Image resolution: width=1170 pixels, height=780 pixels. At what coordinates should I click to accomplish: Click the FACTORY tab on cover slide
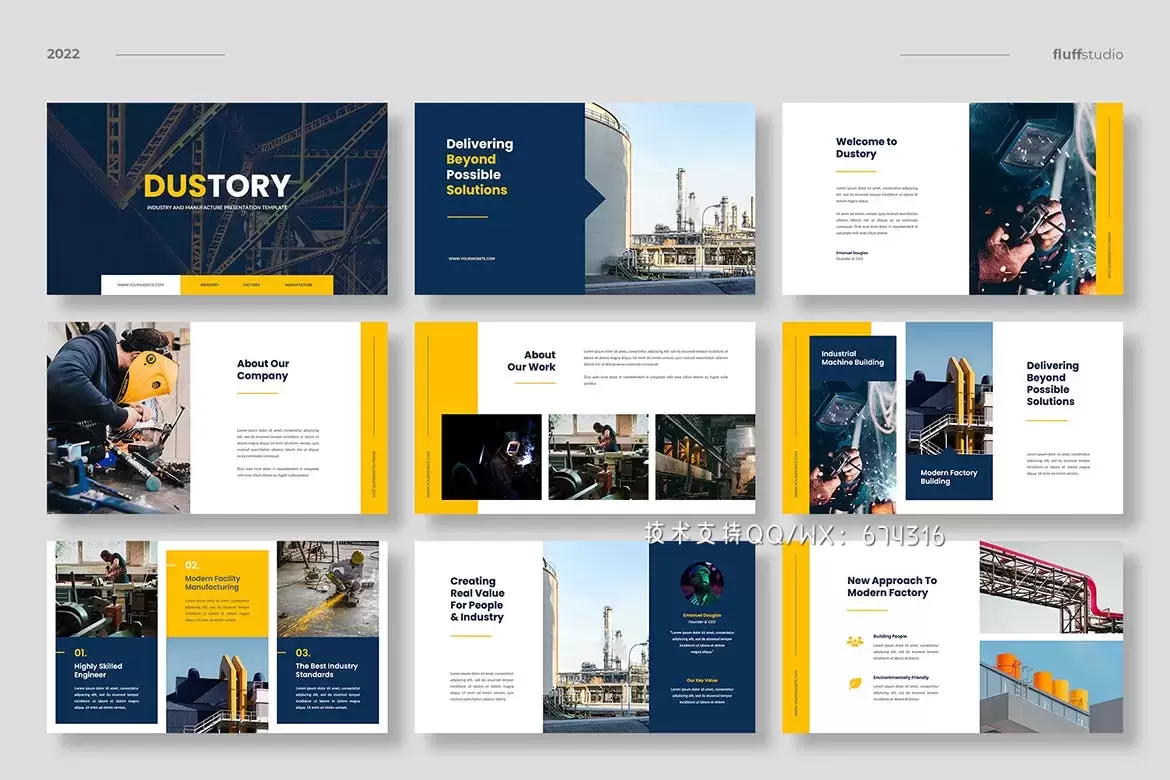251,285
